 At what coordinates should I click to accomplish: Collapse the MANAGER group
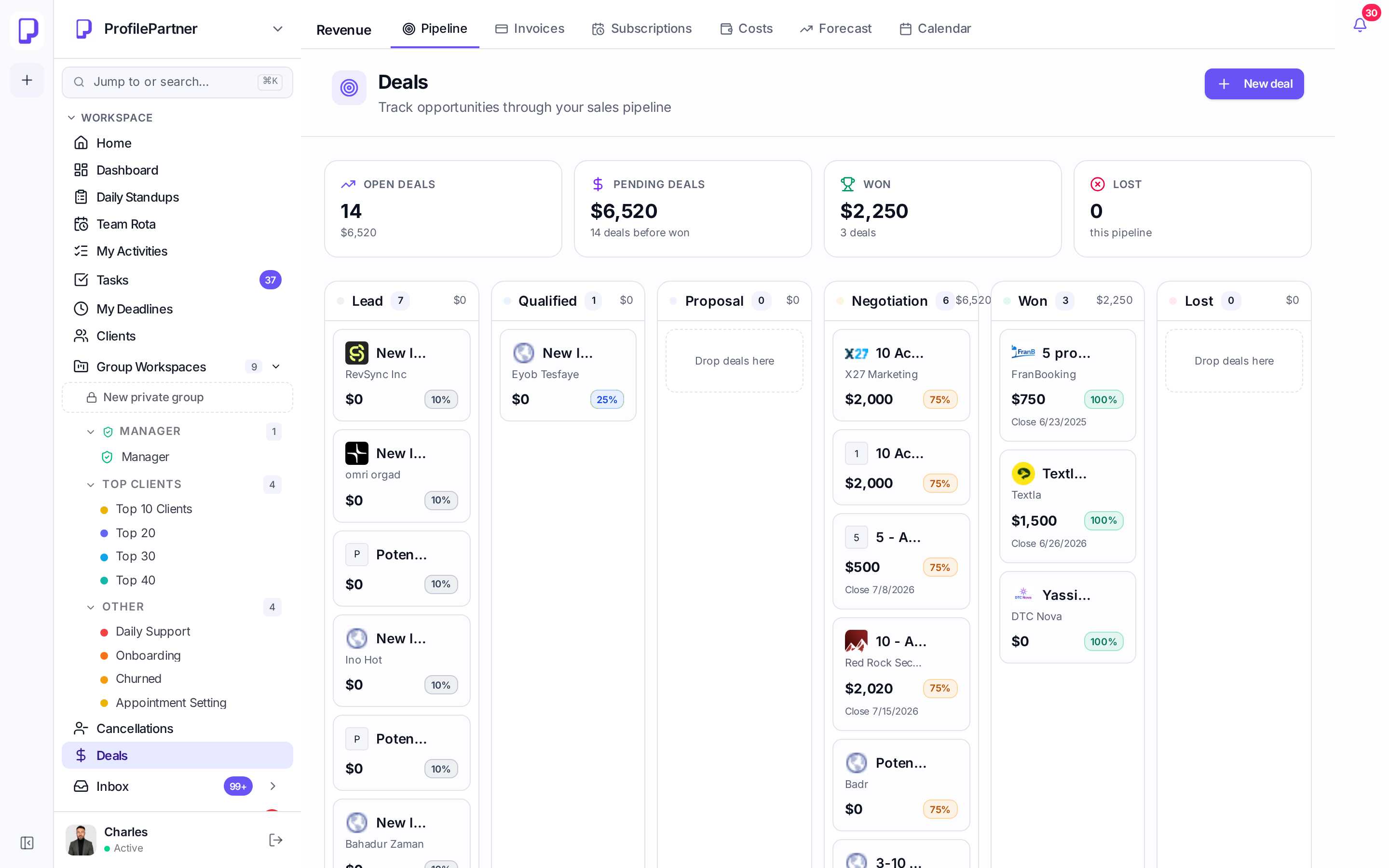91,432
